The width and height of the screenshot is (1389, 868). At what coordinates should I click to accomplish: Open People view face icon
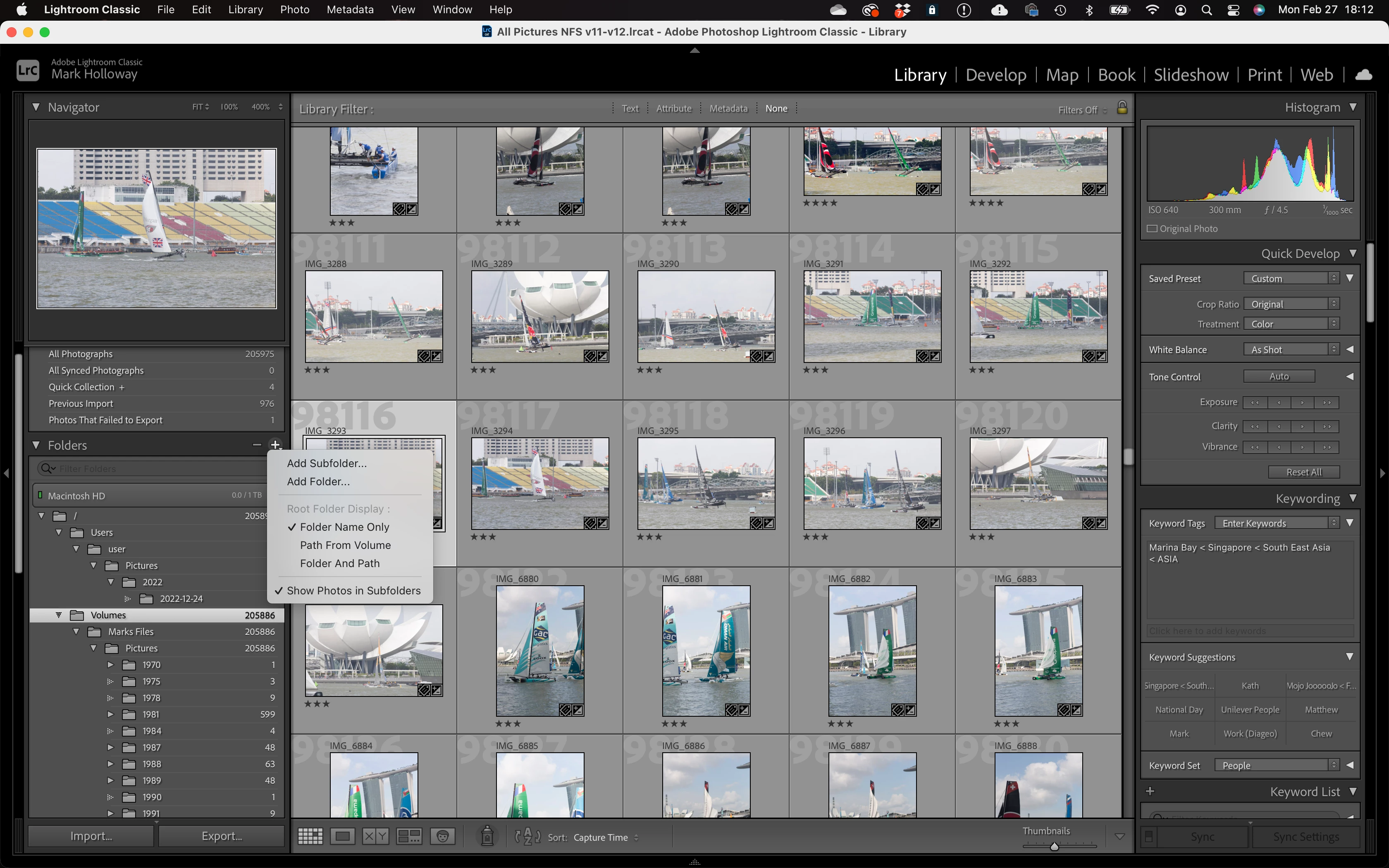[442, 837]
